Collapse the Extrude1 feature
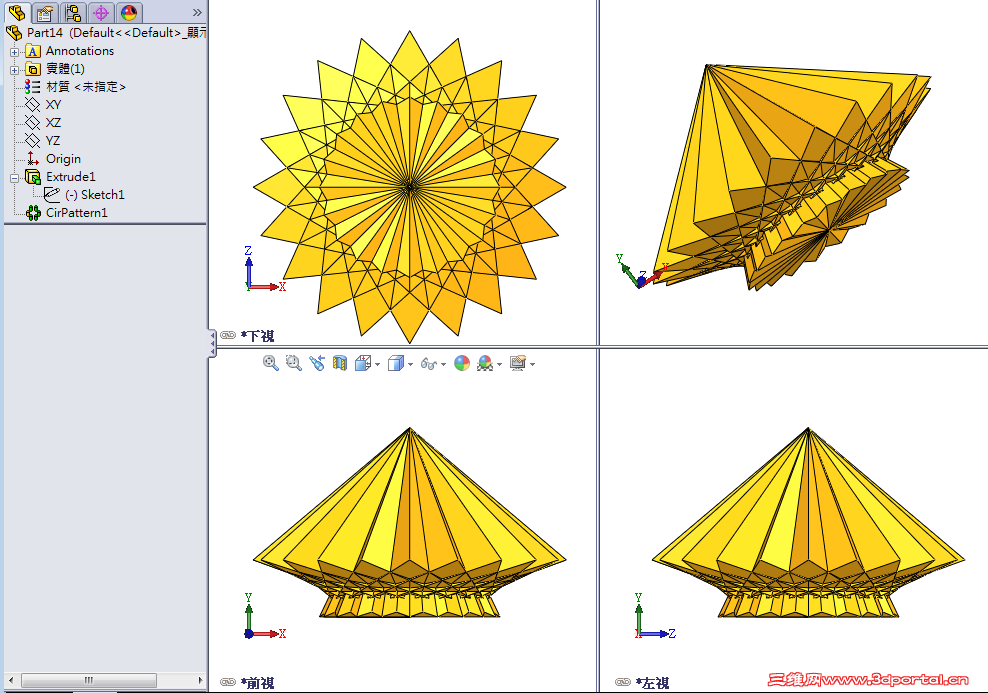The height and width of the screenshot is (693, 988). (x=13, y=177)
